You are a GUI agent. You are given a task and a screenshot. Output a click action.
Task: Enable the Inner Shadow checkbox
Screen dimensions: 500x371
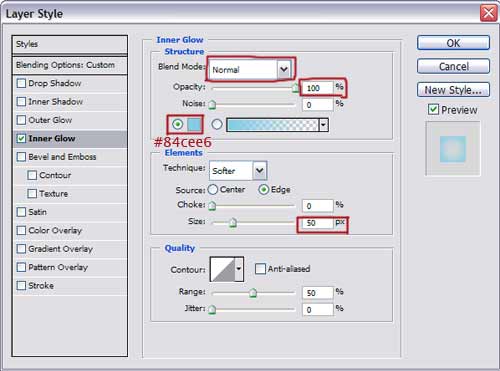pos(21,102)
